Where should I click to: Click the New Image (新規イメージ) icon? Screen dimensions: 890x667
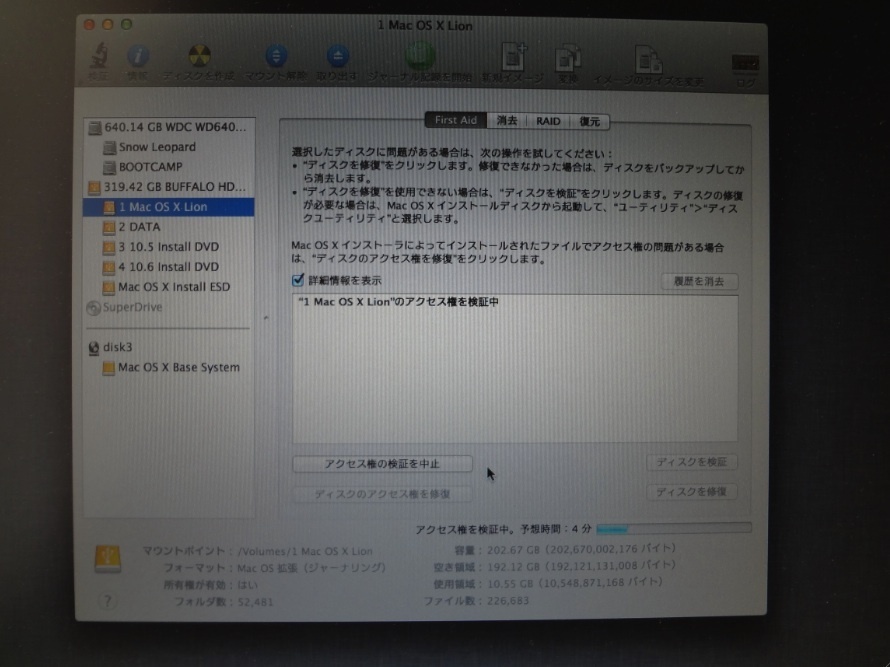[513, 58]
